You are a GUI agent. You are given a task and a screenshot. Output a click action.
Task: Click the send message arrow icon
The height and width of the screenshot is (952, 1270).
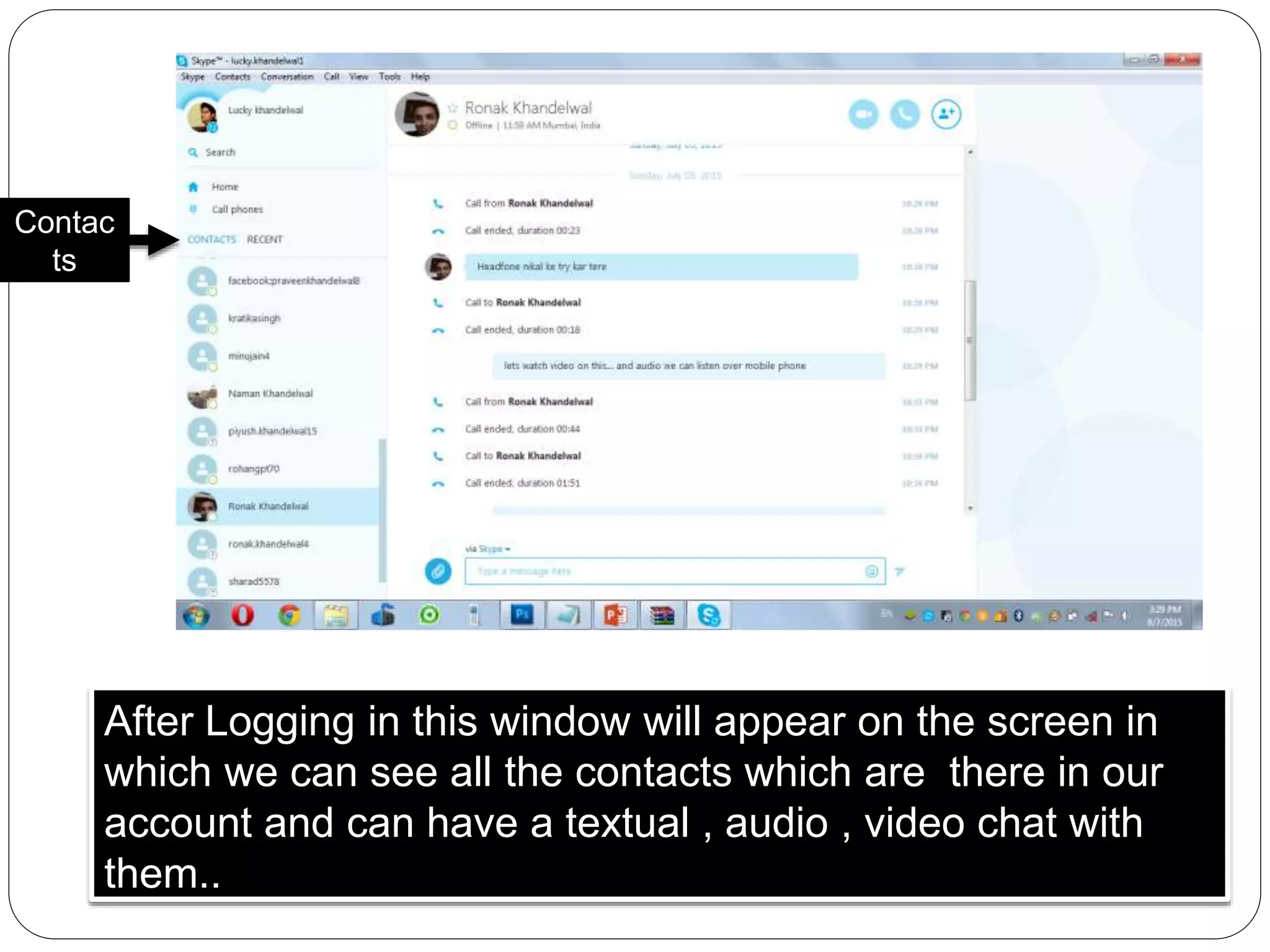[900, 571]
